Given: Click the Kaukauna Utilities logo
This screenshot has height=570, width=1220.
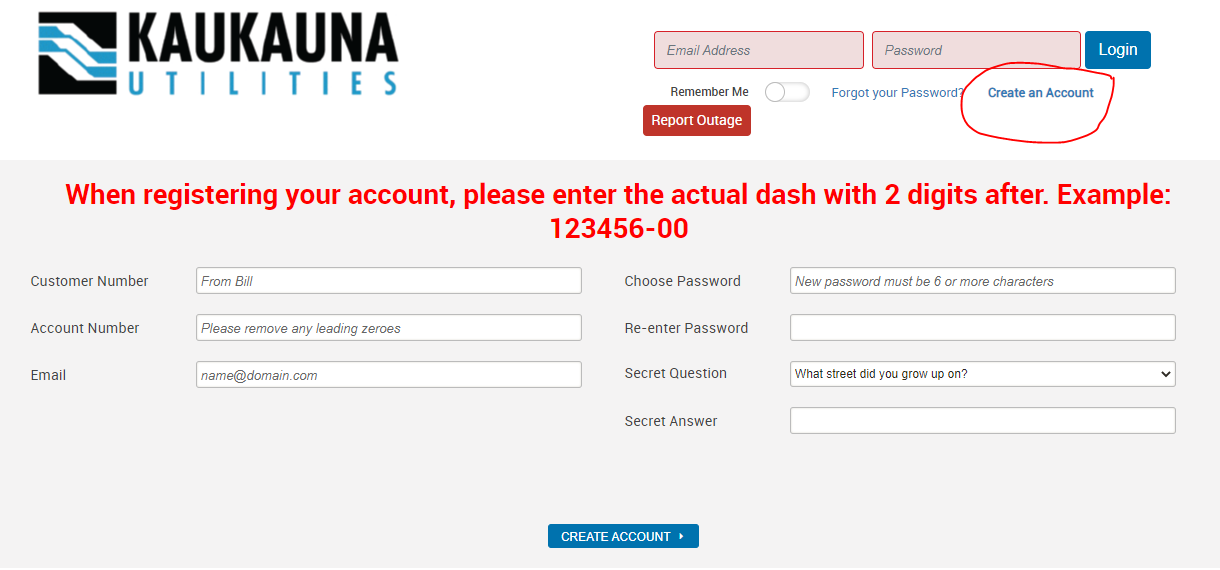Looking at the screenshot, I should pos(218,54).
